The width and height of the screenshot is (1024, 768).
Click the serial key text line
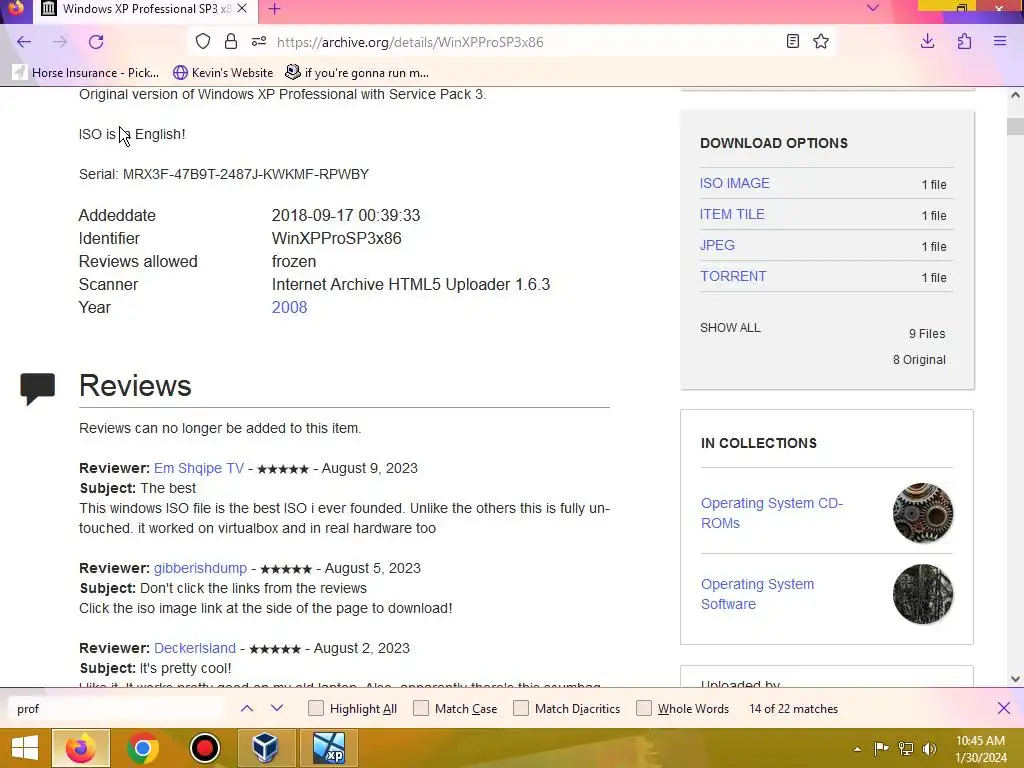224,174
